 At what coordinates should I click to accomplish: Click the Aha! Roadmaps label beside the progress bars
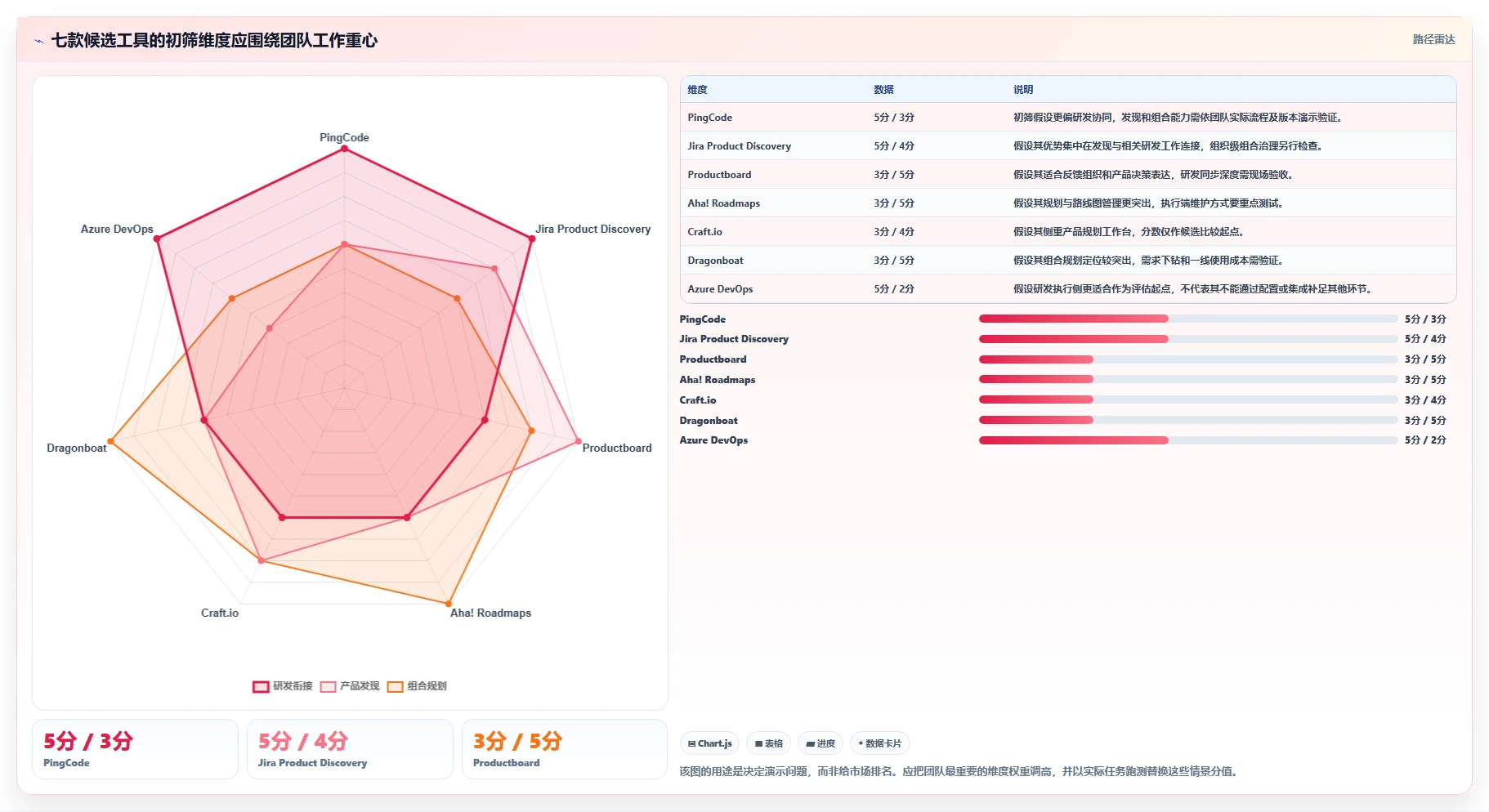click(718, 380)
